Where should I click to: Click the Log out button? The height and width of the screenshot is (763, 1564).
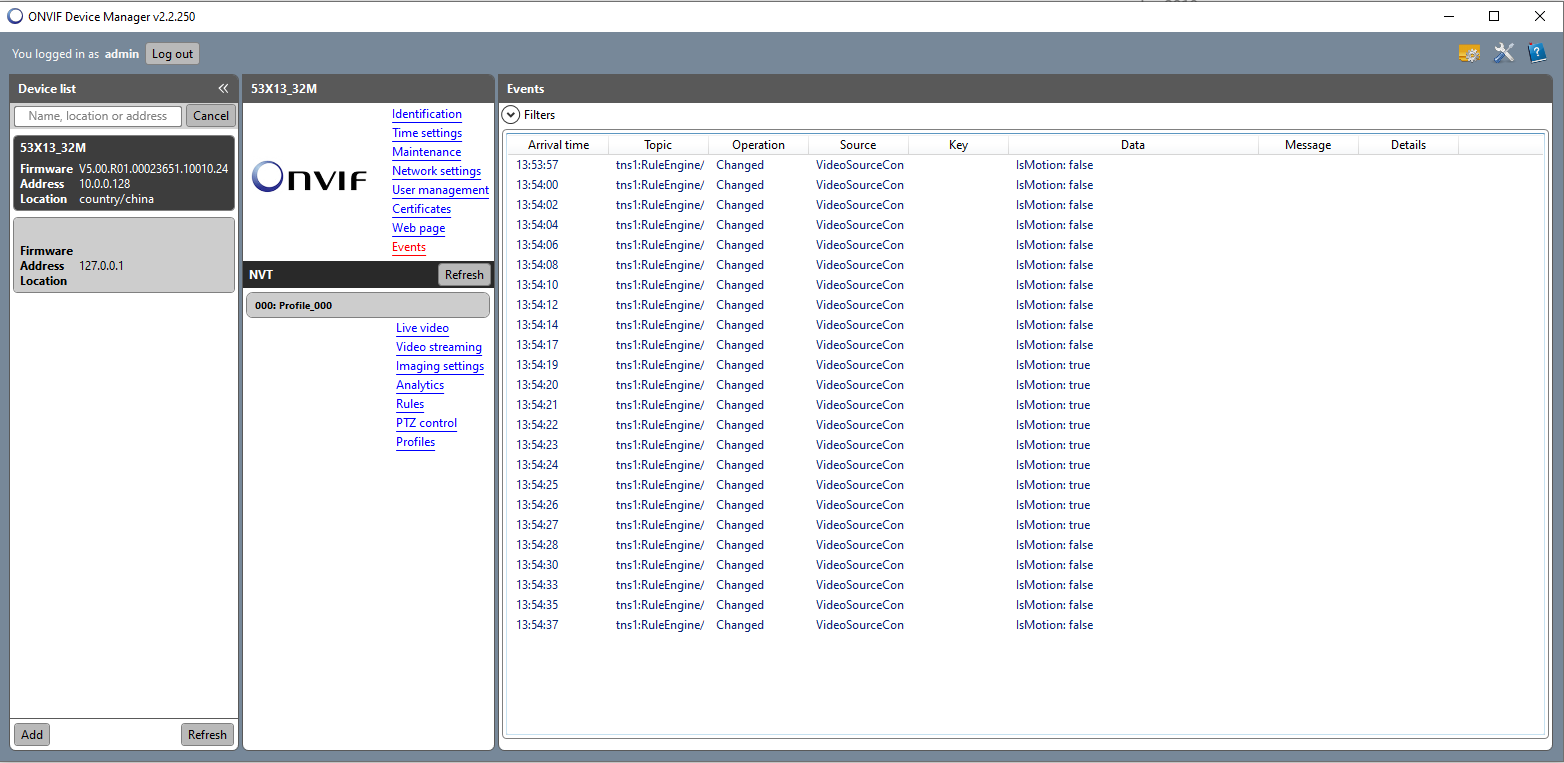[172, 54]
